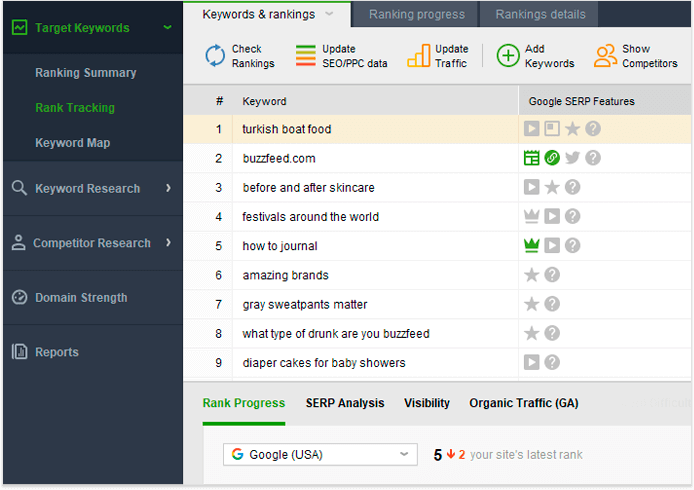The height and width of the screenshot is (490, 694).
Task: Switch to the Ranking progress tab
Action: pyautogui.click(x=416, y=14)
